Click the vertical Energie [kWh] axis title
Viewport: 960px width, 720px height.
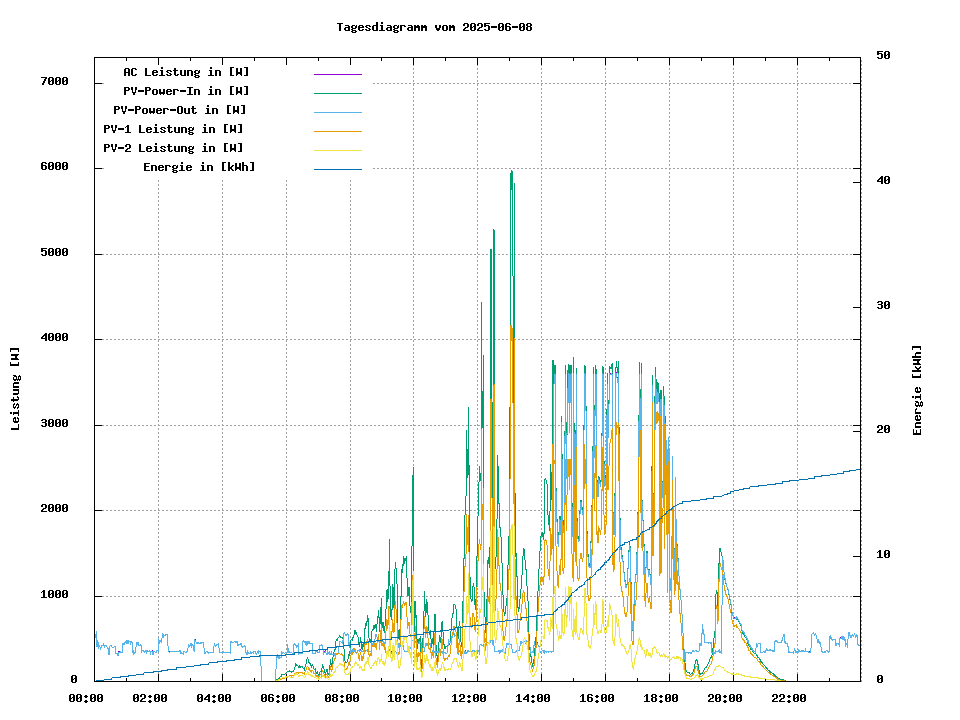(918, 390)
